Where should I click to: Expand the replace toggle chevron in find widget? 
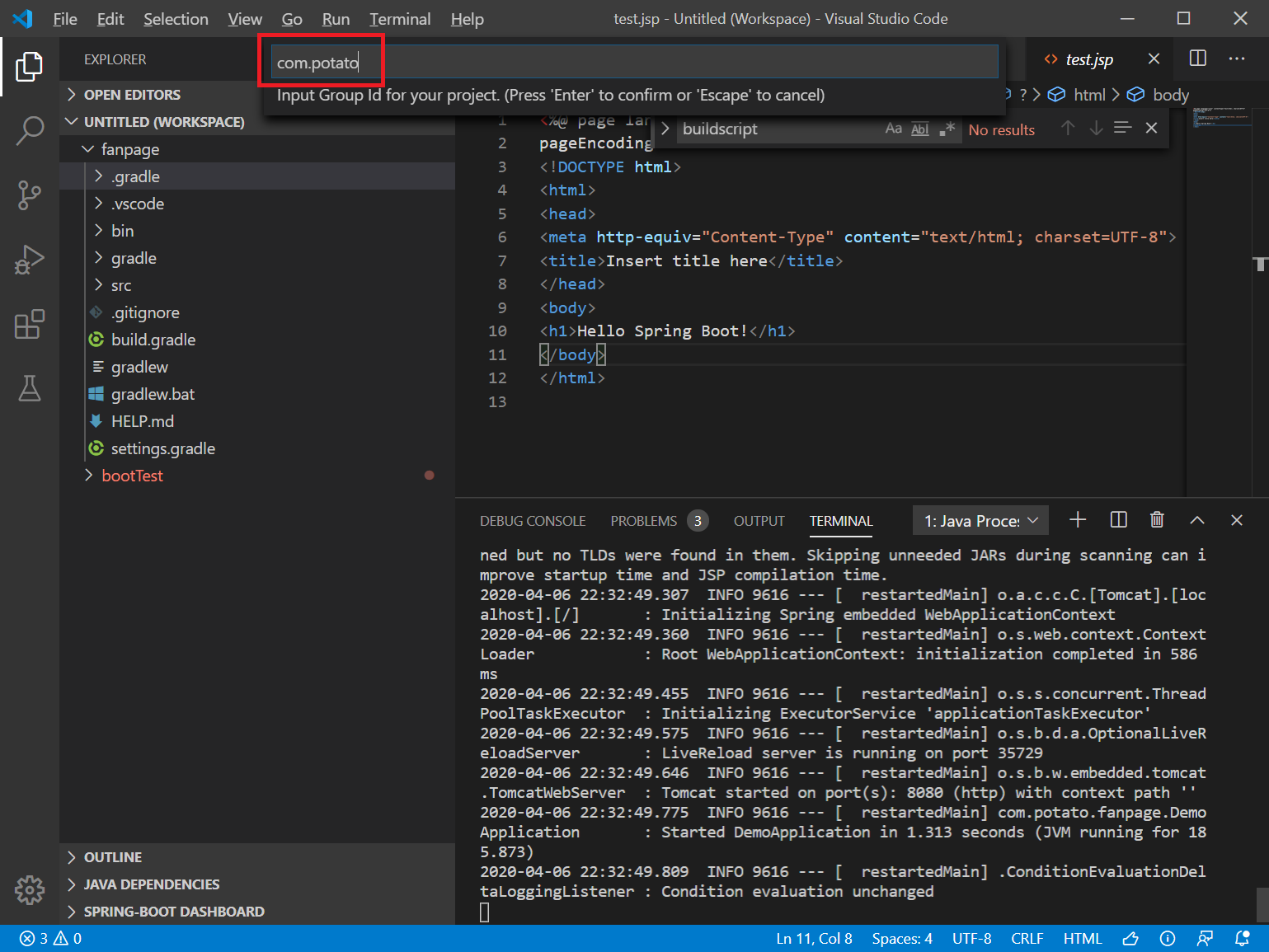click(x=665, y=129)
